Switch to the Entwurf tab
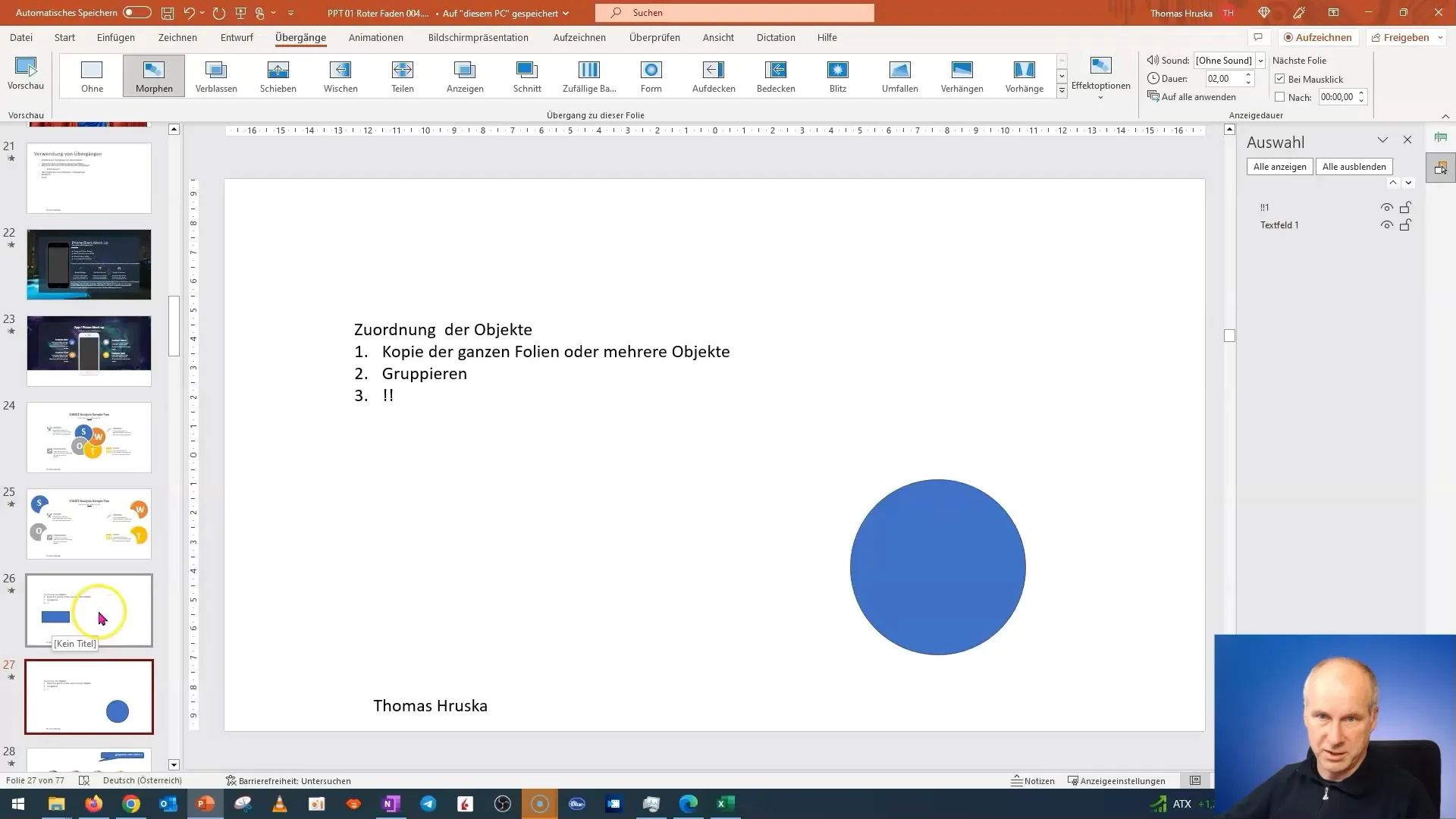The height and width of the screenshot is (819, 1456). [x=237, y=37]
